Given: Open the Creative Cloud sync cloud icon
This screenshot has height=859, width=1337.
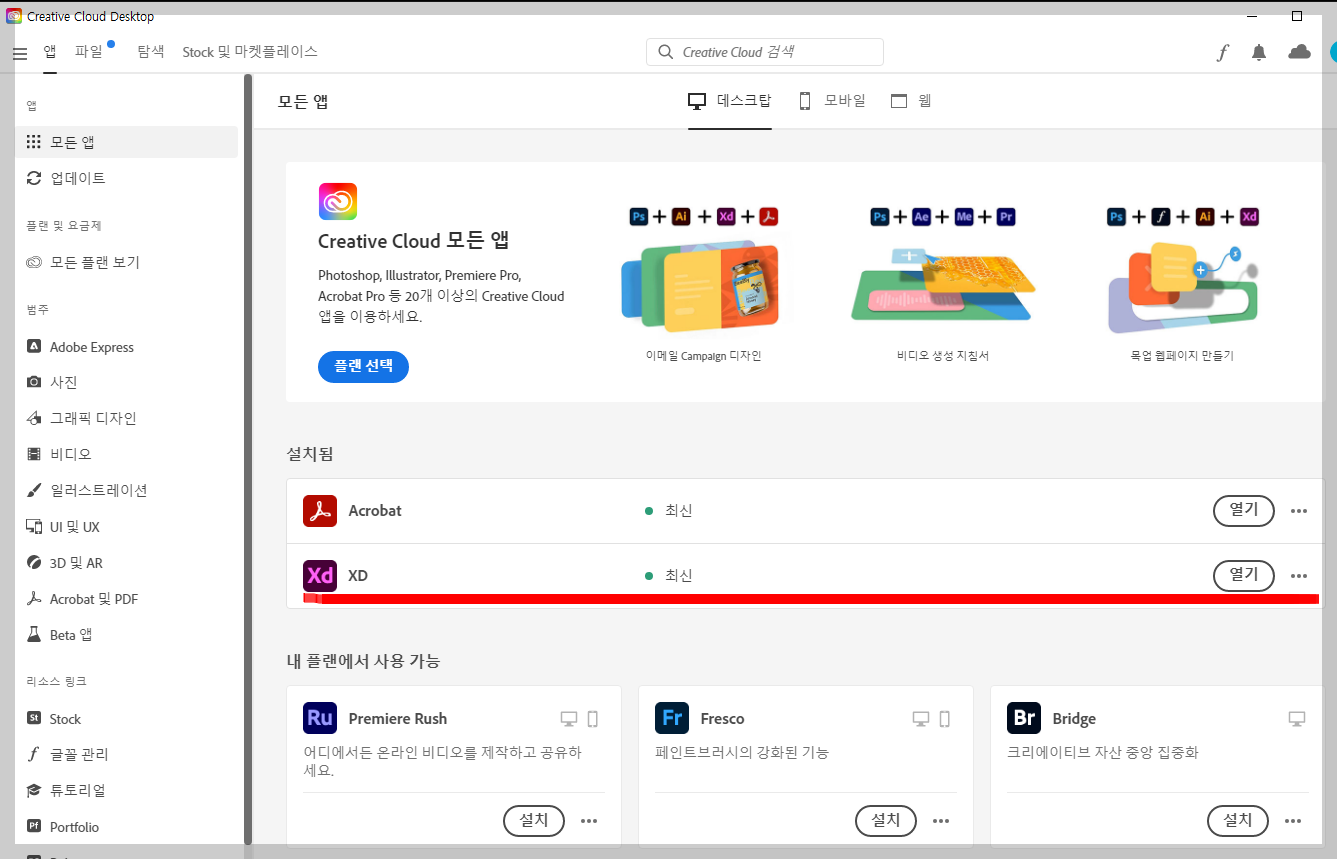Looking at the screenshot, I should pyautogui.click(x=1299, y=51).
